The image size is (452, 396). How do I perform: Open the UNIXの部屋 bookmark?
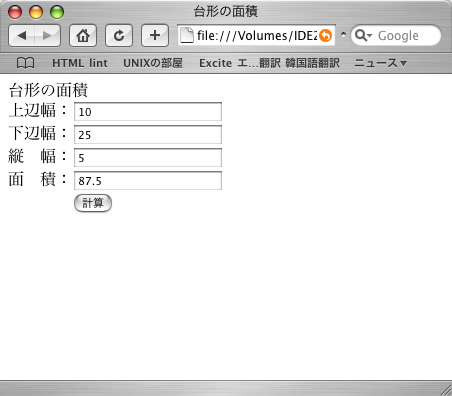(x=153, y=63)
